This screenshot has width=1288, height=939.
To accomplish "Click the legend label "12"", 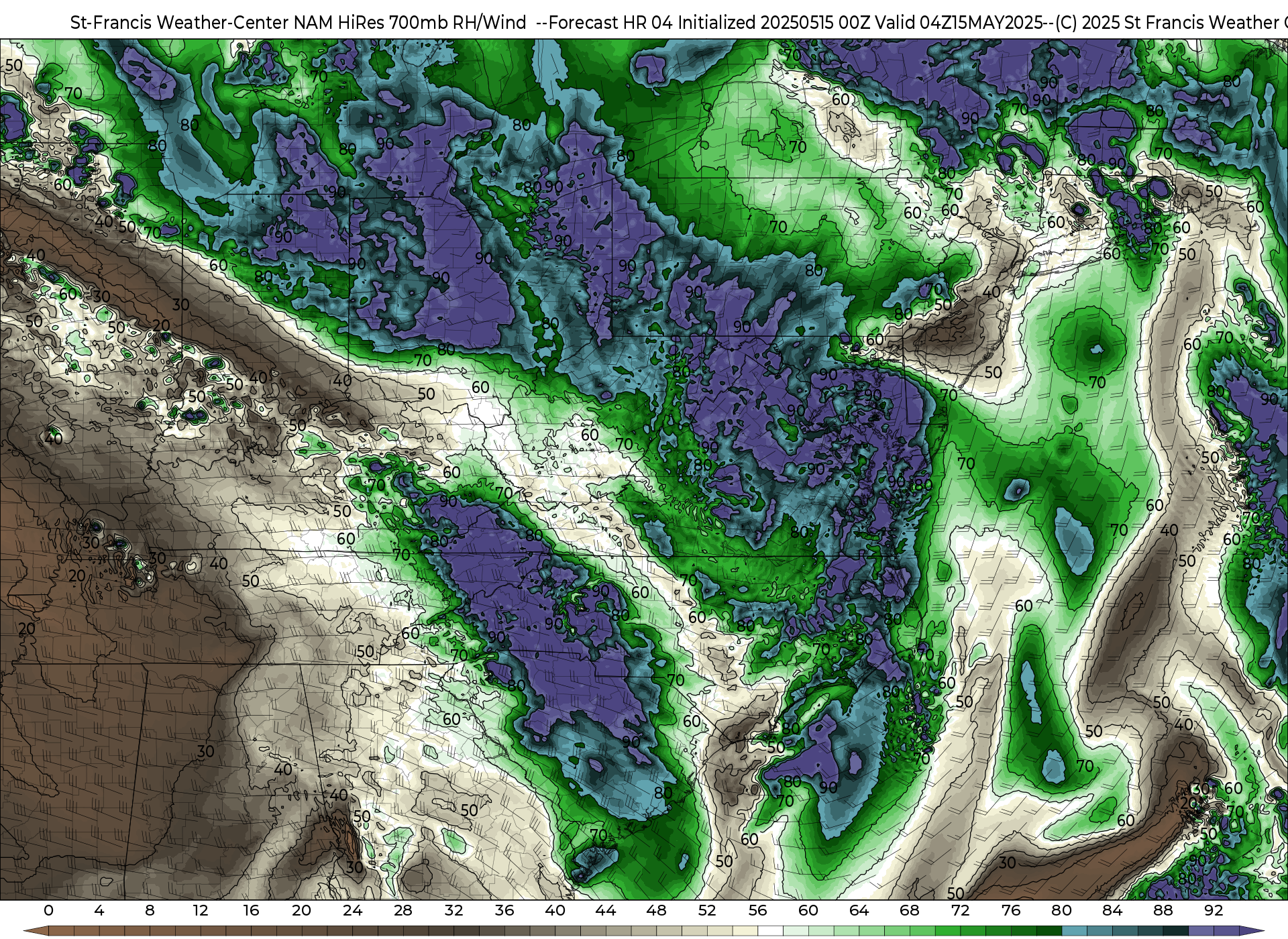I will (x=201, y=910).
